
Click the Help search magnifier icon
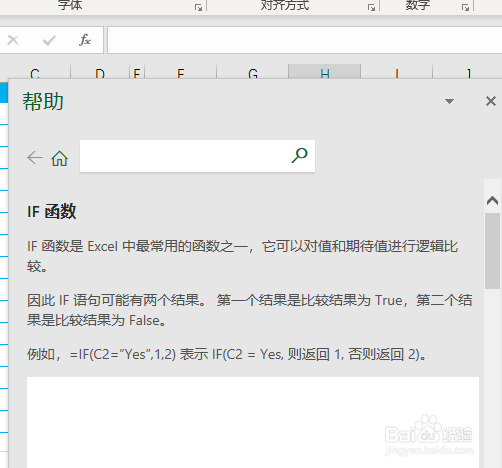click(x=299, y=156)
